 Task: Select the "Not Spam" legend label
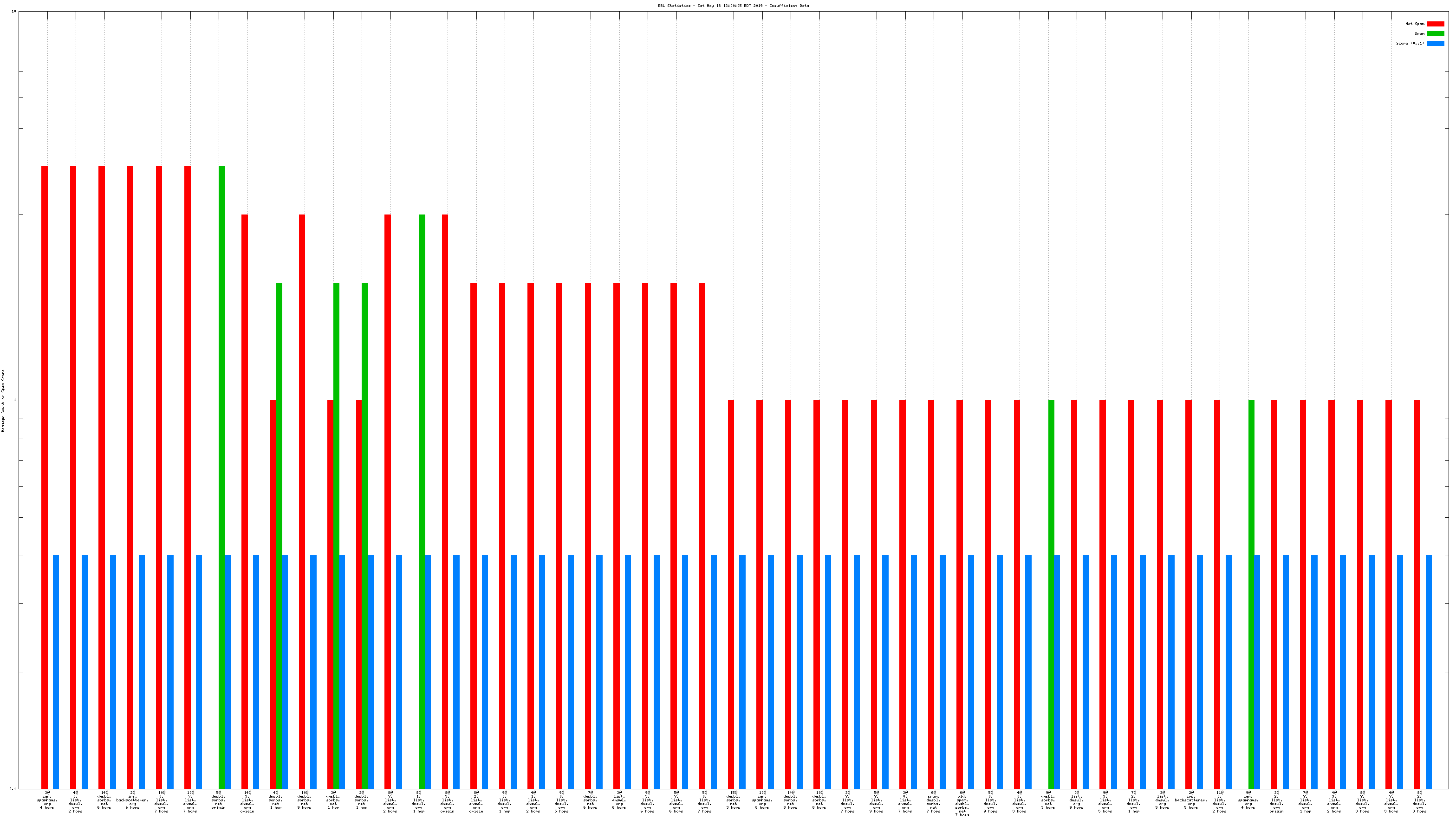tap(1415, 24)
